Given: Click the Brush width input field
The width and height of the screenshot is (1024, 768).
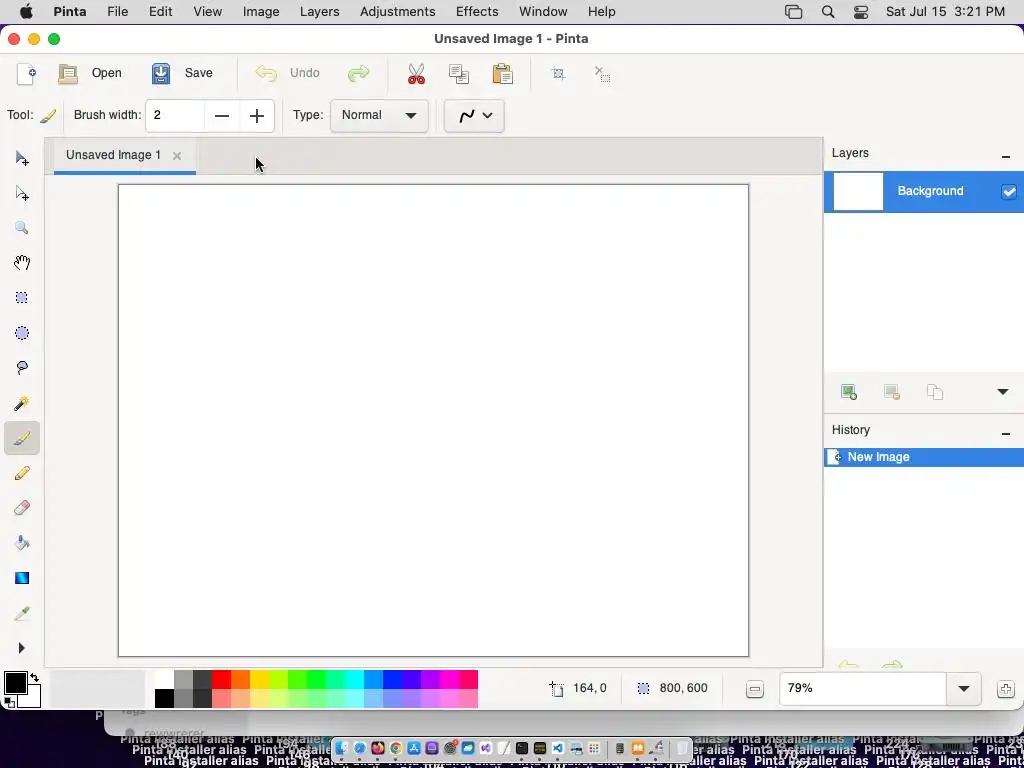Looking at the screenshot, I should coord(175,116).
